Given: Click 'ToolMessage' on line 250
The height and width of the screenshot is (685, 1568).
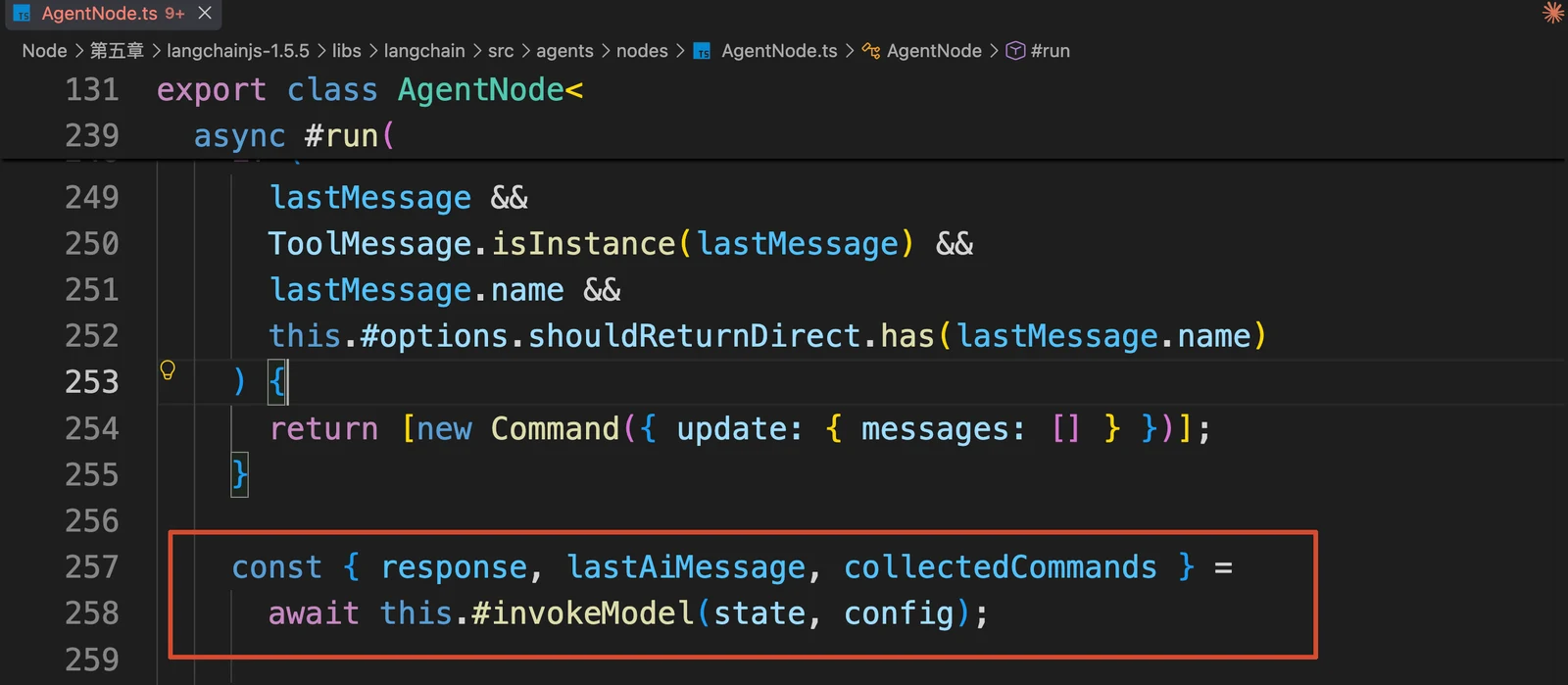Looking at the screenshot, I should pos(370,244).
